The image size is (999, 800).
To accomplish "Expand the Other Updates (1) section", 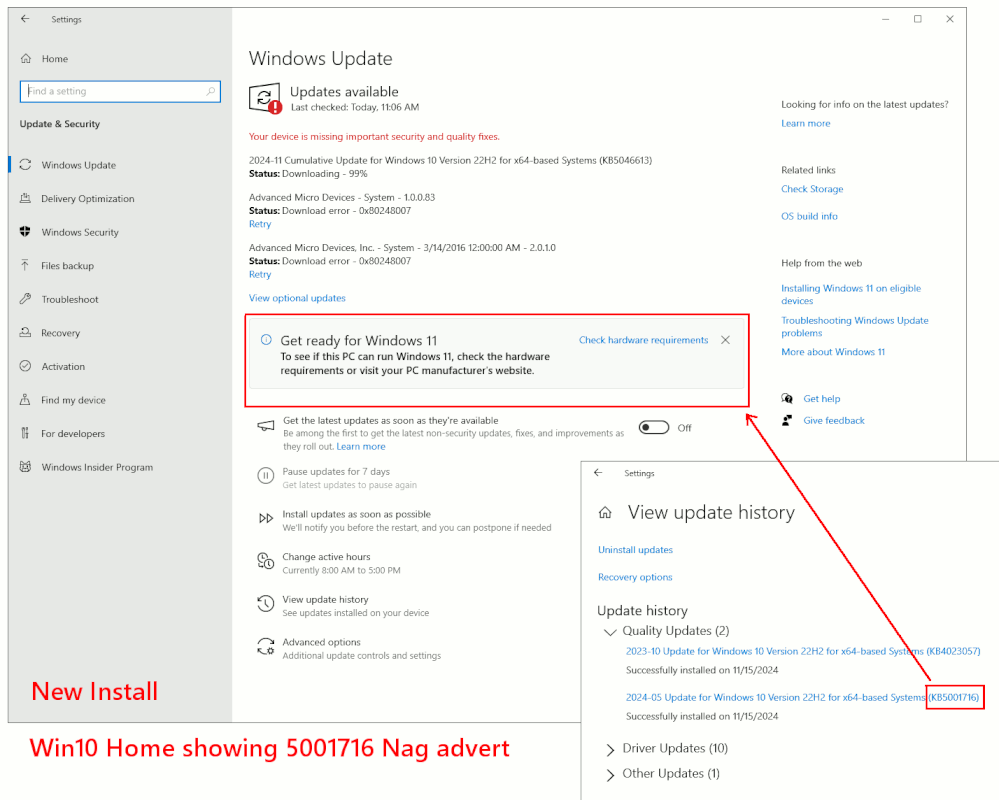I will coord(610,775).
